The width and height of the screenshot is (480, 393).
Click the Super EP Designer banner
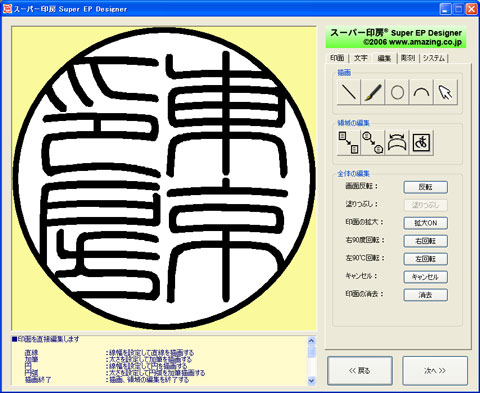pyautogui.click(x=396, y=37)
